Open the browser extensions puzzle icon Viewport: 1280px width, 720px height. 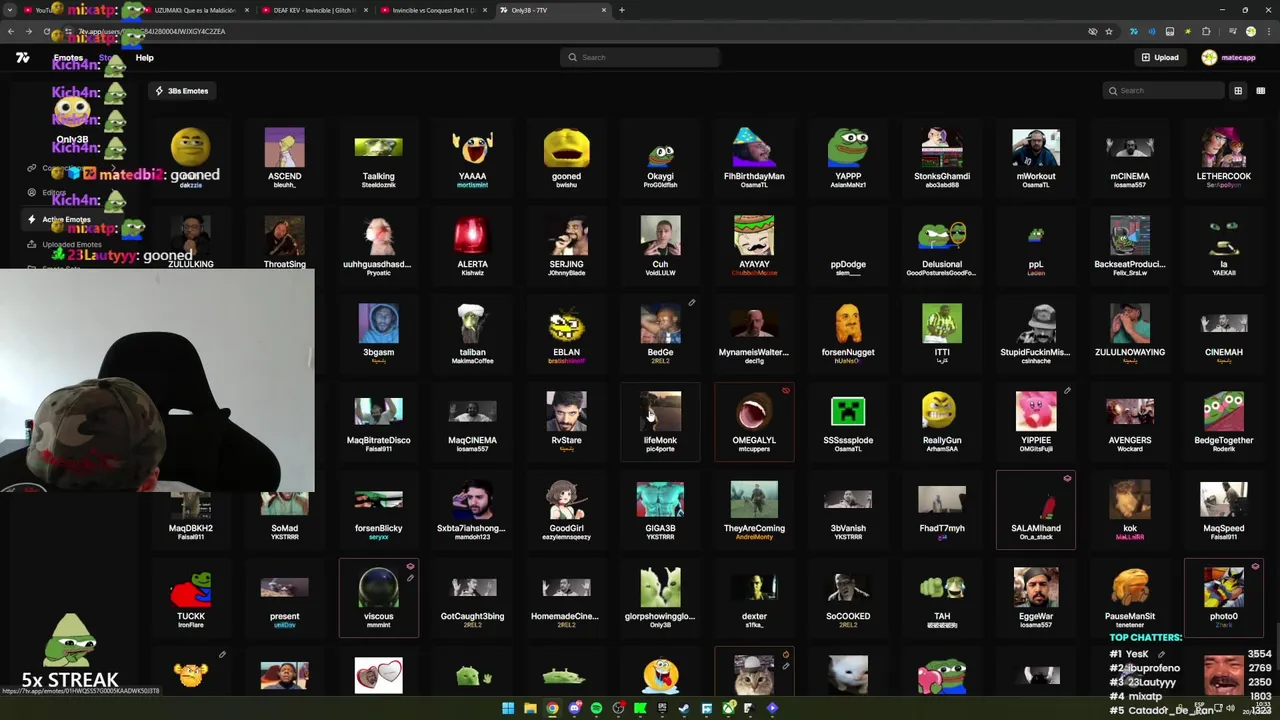(x=1206, y=31)
